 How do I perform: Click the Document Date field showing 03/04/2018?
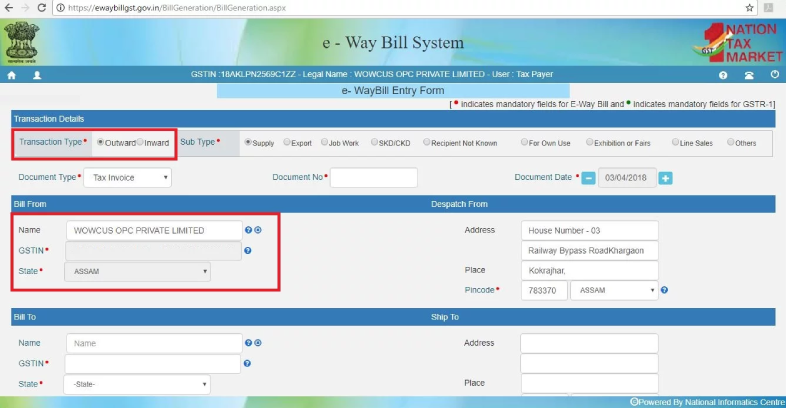click(627, 178)
